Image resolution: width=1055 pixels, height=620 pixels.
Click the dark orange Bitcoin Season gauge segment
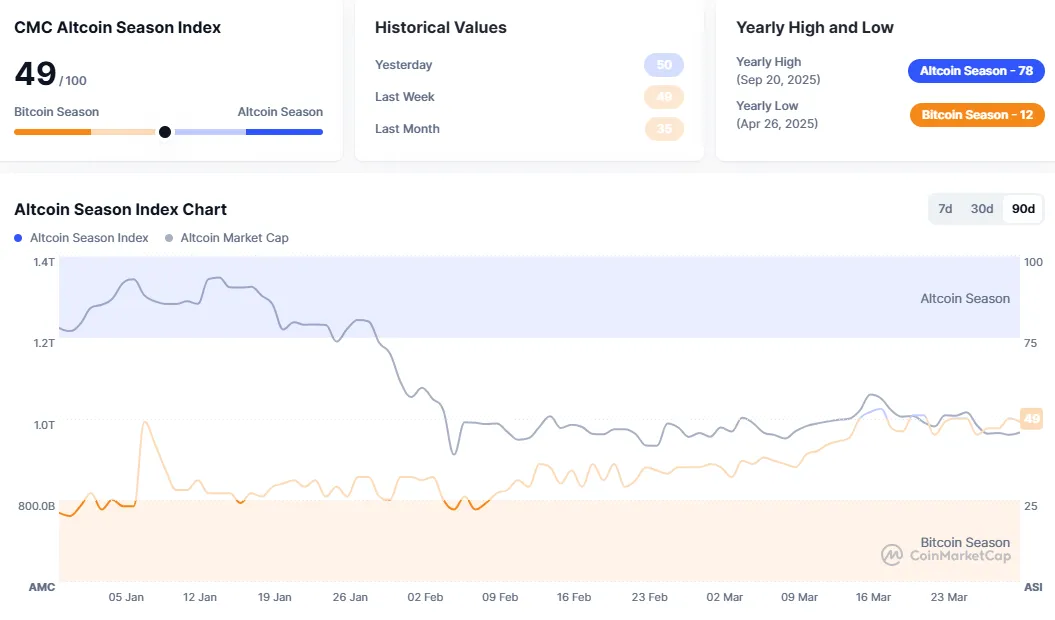click(x=52, y=132)
